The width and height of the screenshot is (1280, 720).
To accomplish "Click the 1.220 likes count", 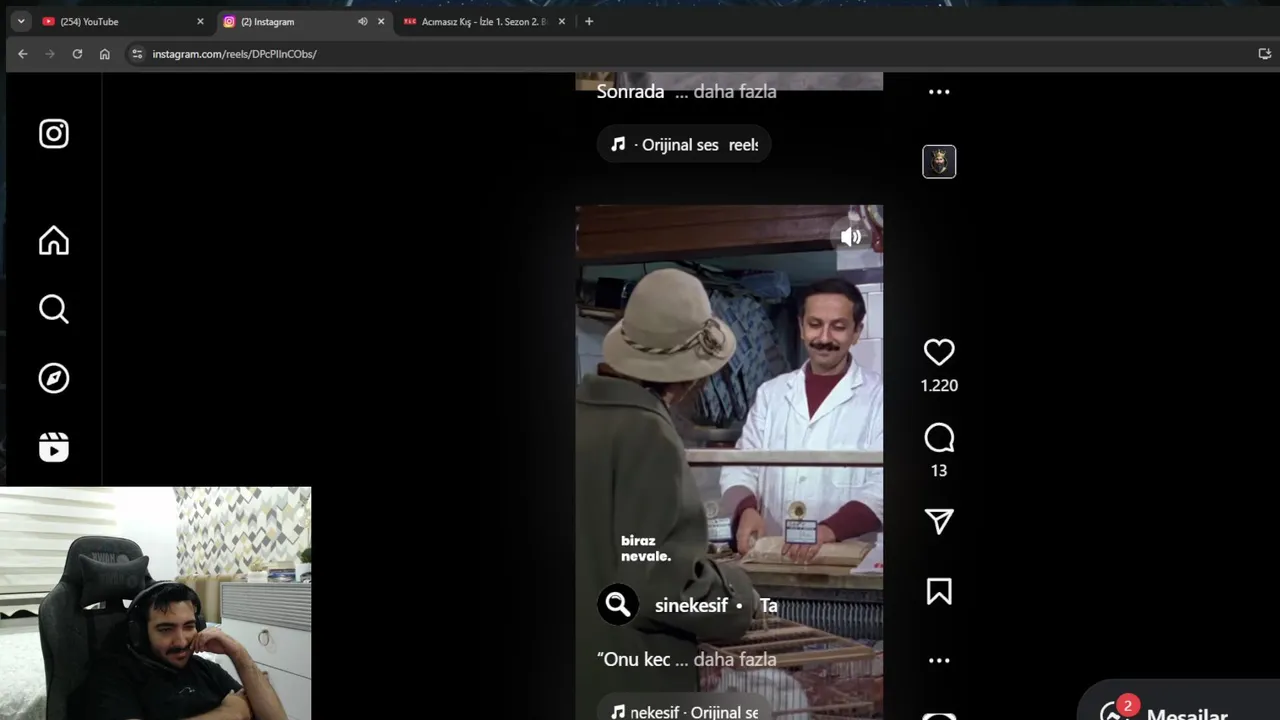I will coord(939,386).
